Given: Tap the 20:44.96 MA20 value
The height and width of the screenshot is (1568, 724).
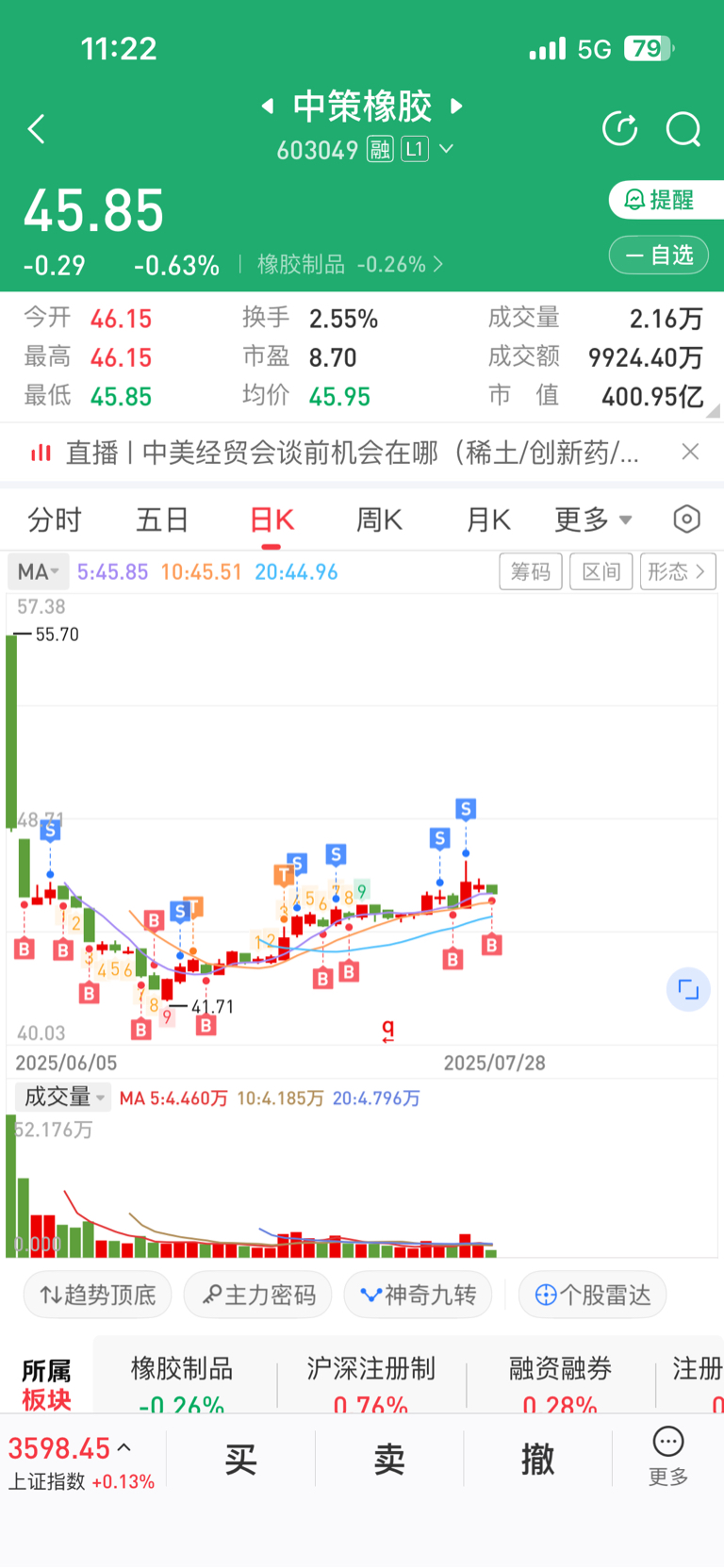Looking at the screenshot, I should [x=296, y=571].
